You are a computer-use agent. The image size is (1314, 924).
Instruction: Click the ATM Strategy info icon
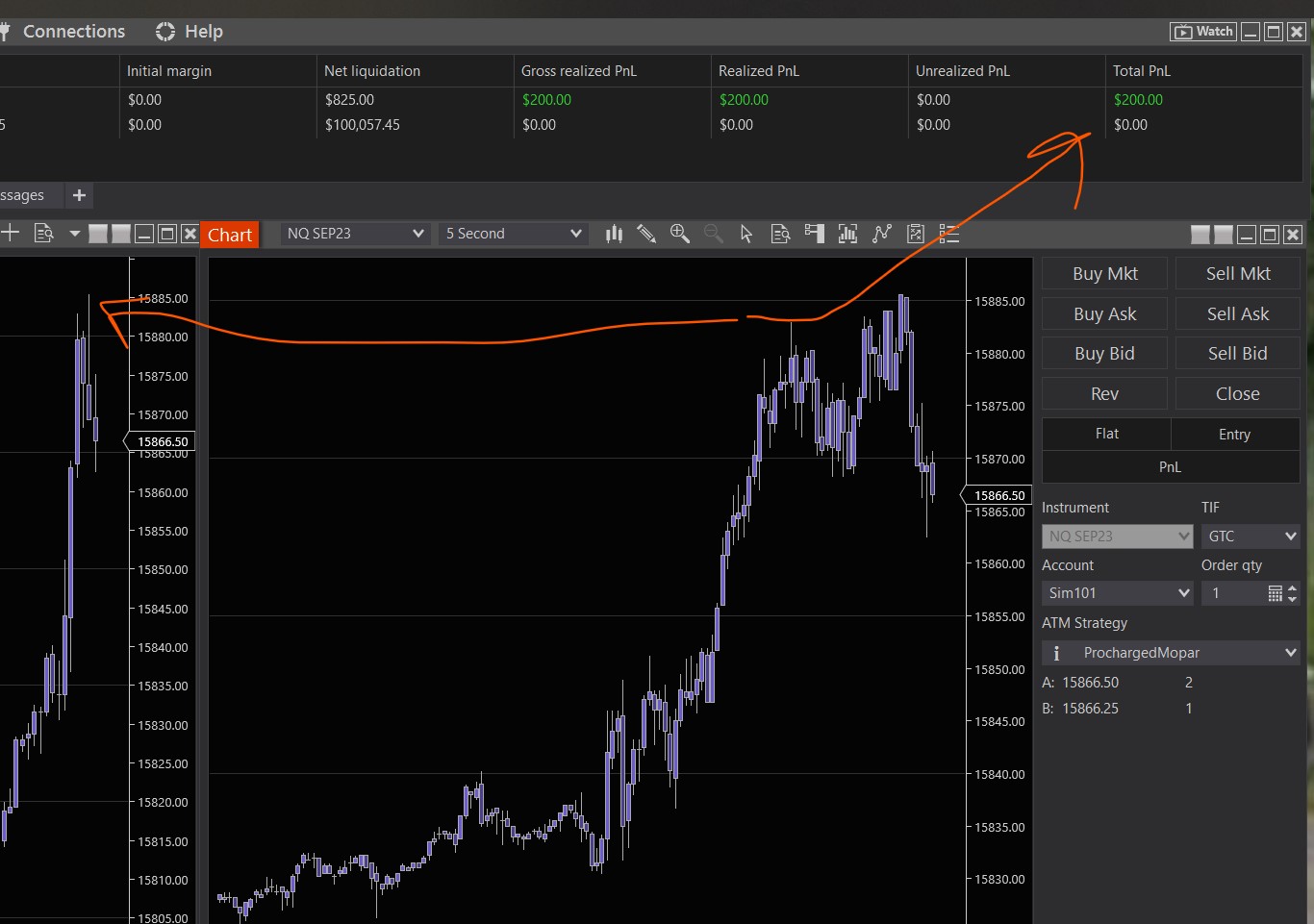(x=1056, y=653)
